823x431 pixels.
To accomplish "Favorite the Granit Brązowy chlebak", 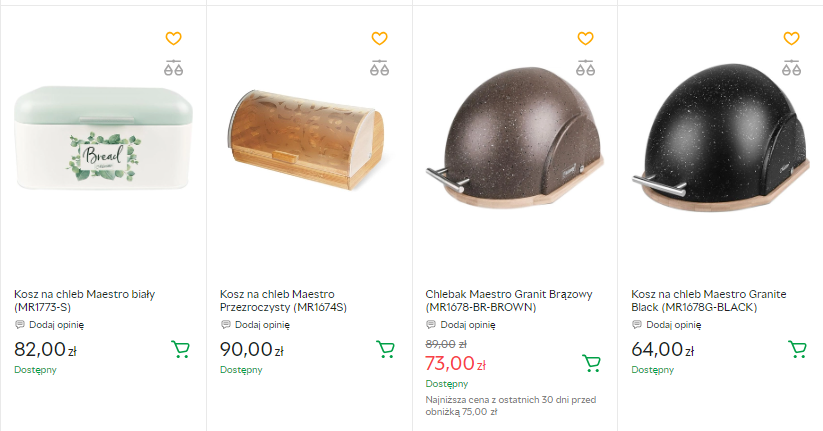I will pos(585,39).
